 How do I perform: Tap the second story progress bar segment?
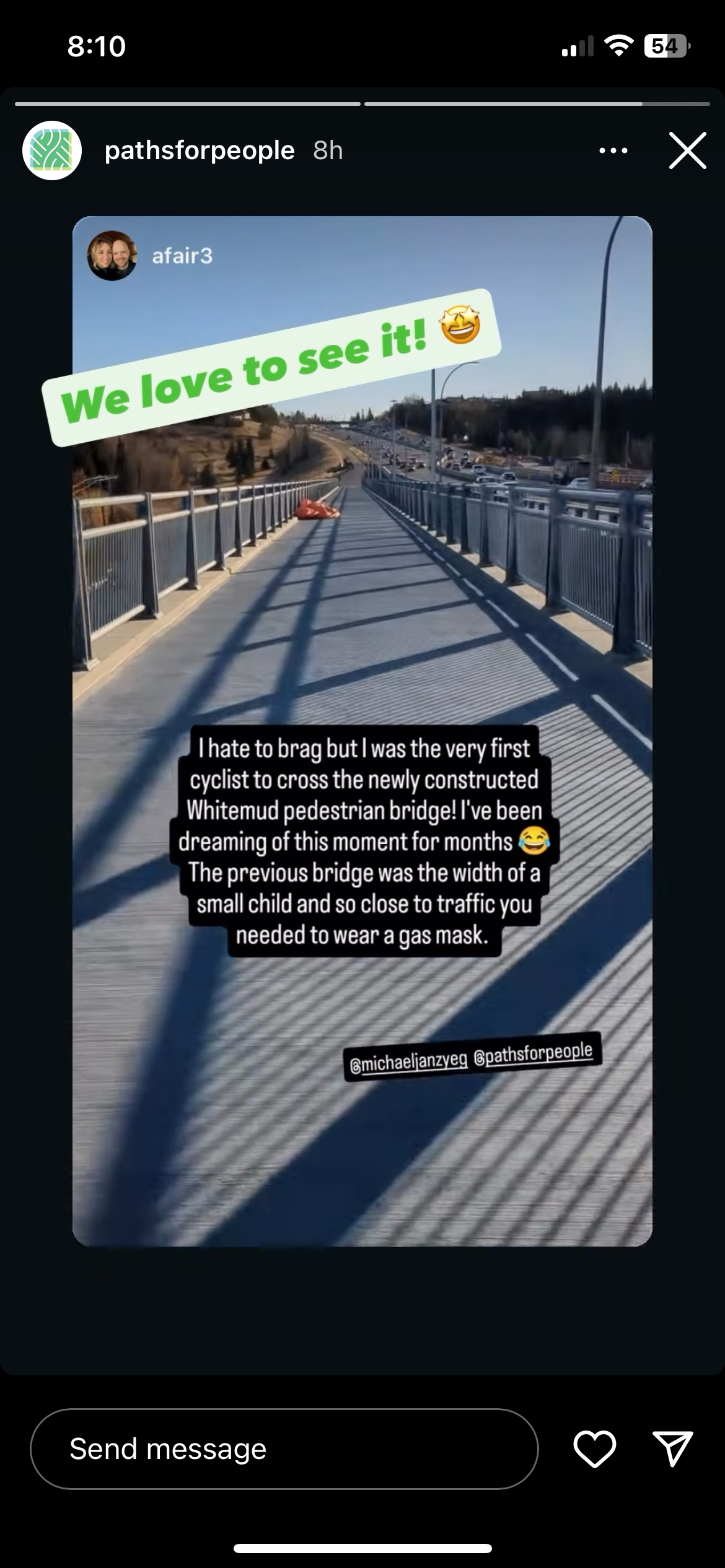pyautogui.click(x=537, y=104)
